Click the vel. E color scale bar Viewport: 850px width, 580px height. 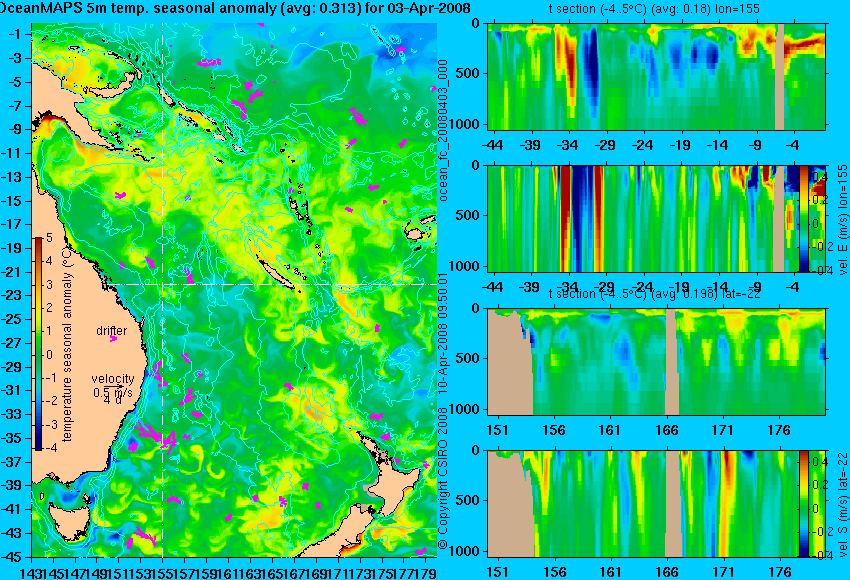pyautogui.click(x=803, y=218)
